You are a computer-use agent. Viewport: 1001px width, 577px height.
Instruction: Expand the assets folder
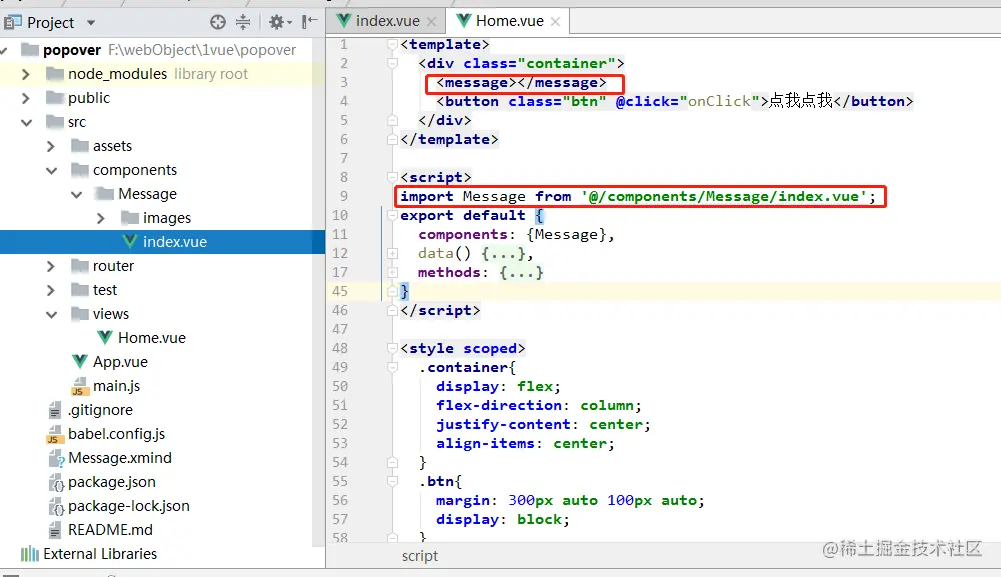click(x=50, y=146)
